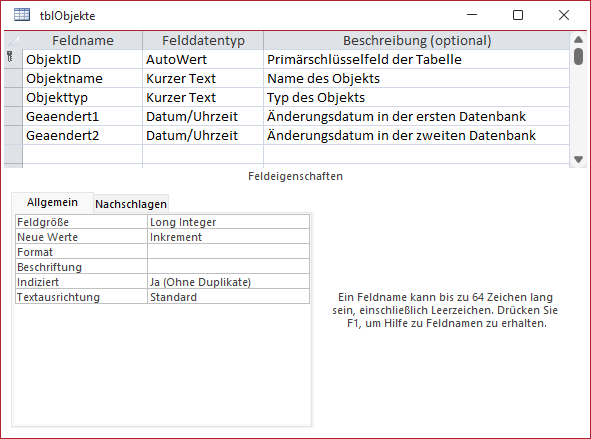Screen dimensions: 591x439
Task: Click the primary key icon beside ObjektID
Action: tap(10, 57)
